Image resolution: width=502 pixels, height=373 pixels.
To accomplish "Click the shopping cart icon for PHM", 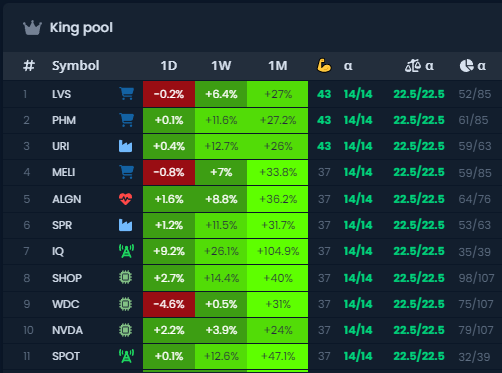I will (x=127, y=120).
